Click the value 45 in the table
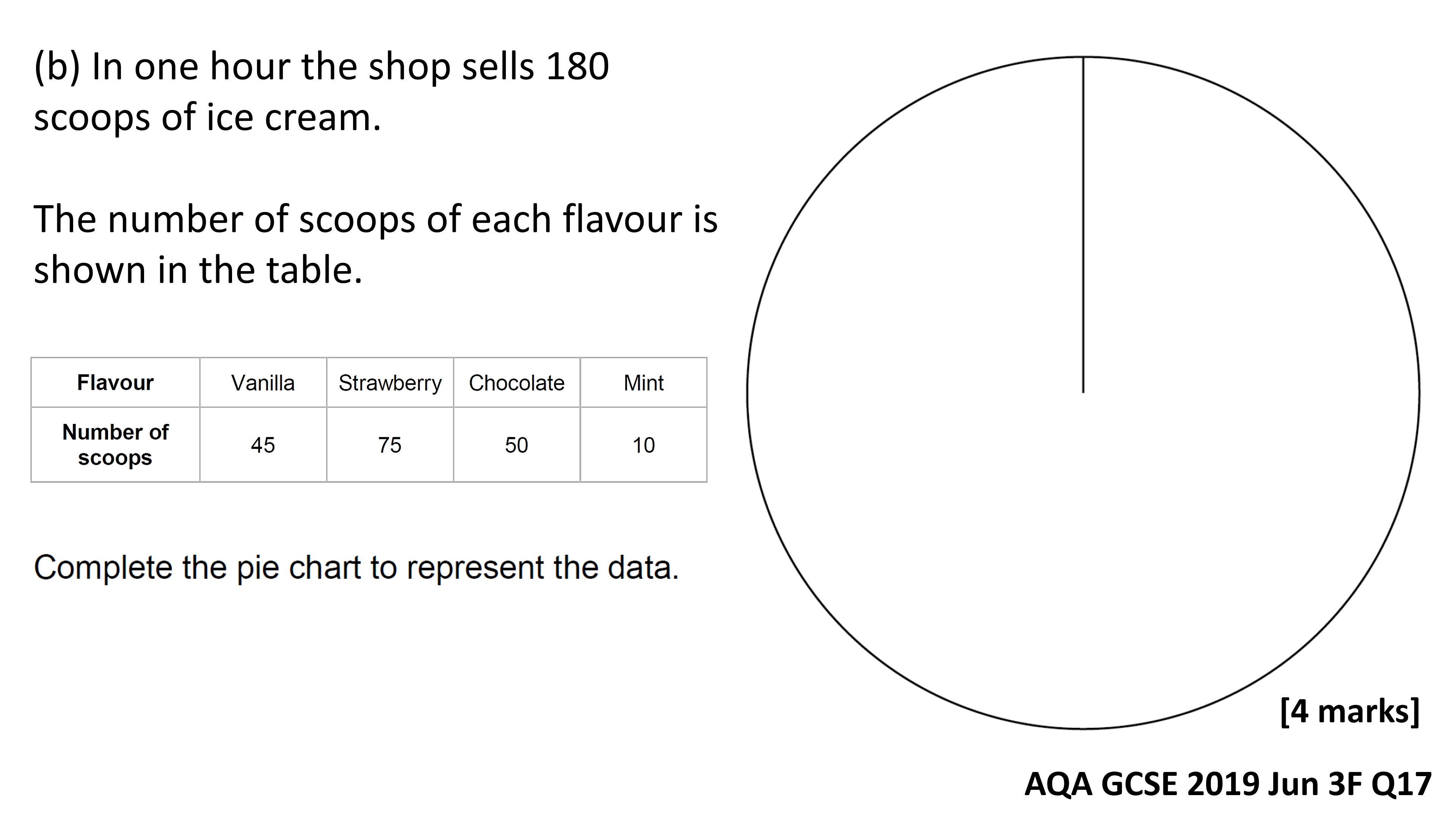 point(263,445)
